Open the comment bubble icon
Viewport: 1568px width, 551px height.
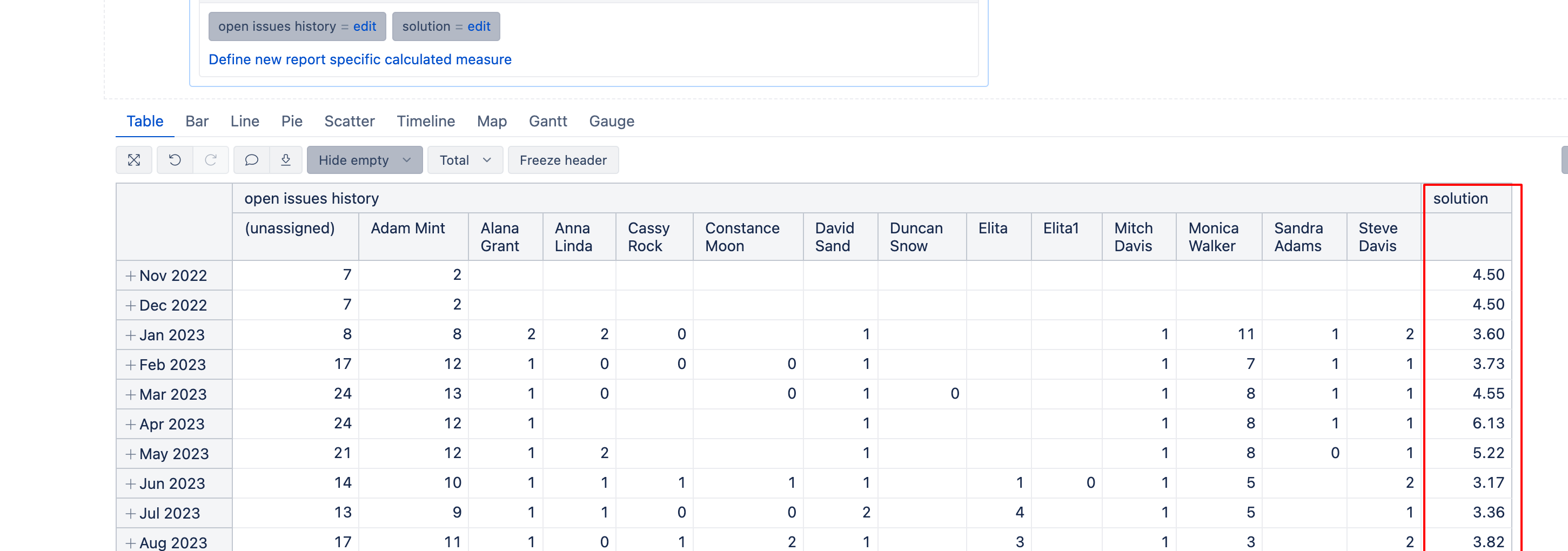pyautogui.click(x=251, y=160)
